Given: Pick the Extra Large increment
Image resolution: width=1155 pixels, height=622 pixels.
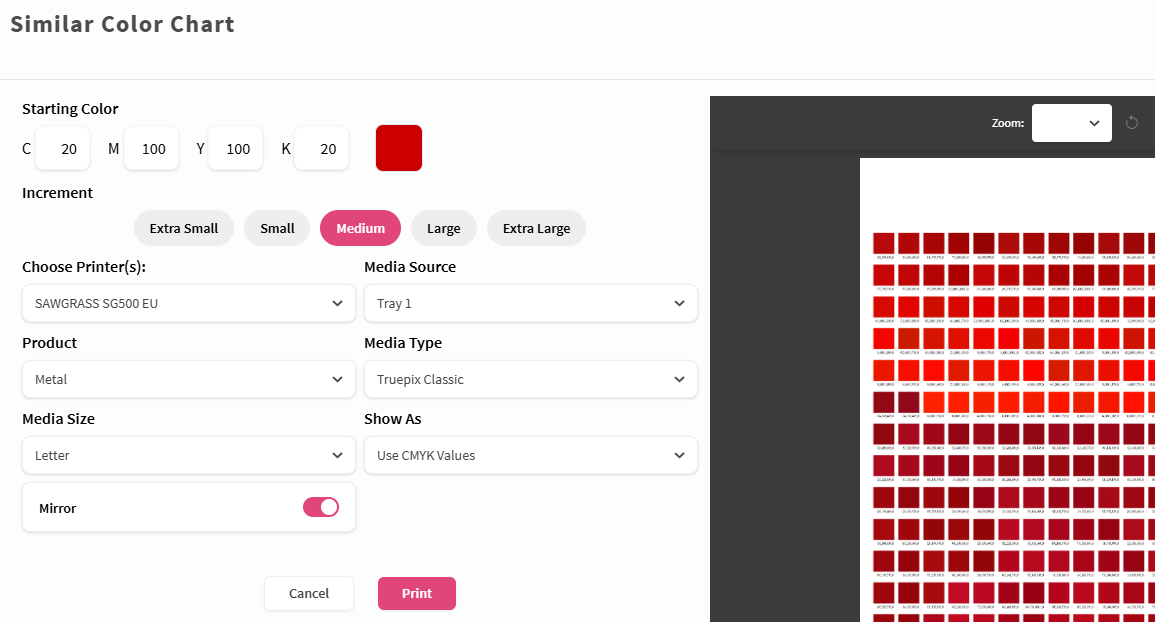Looking at the screenshot, I should click(536, 228).
